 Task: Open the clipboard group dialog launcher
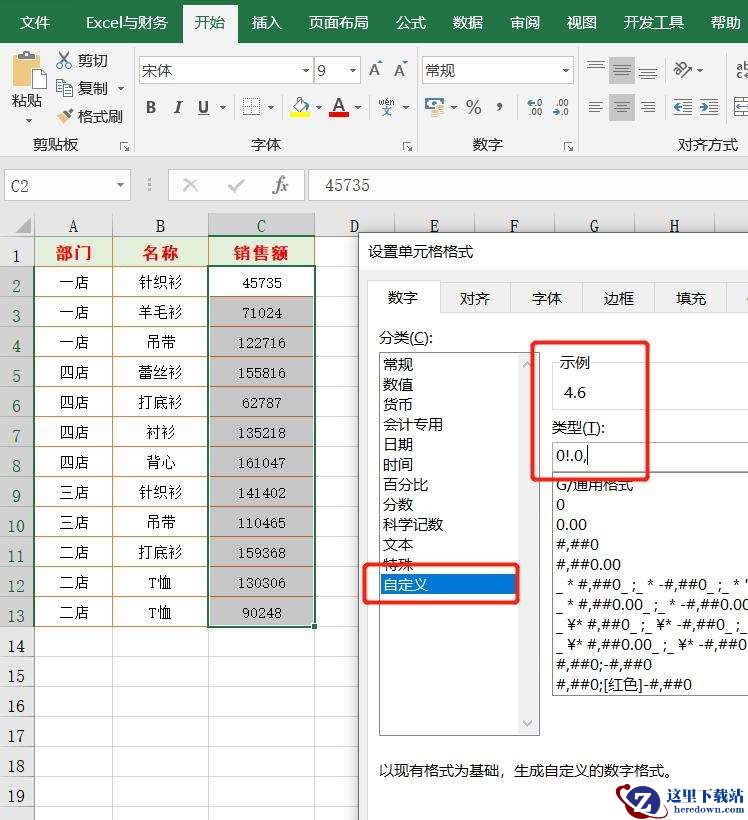pyautogui.click(x=124, y=146)
